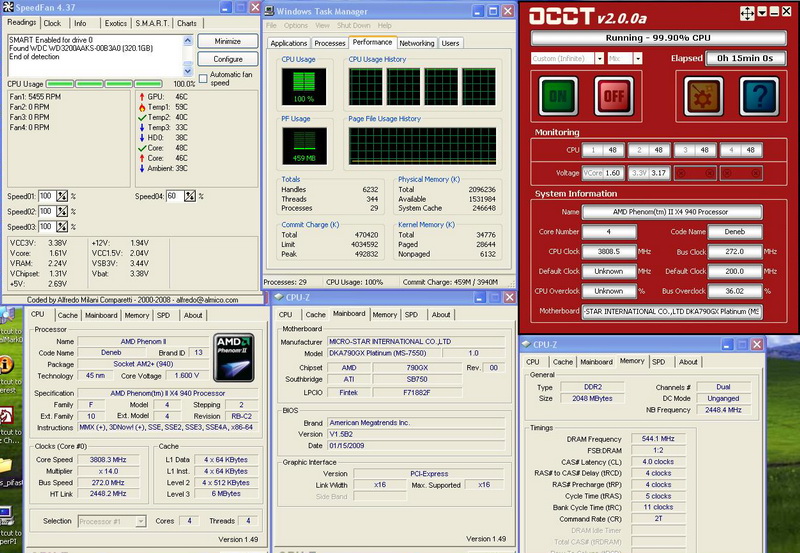Adjust the Speed03 spinner arrows in SpeedFan
This screenshot has height=553, width=800.
point(62,227)
